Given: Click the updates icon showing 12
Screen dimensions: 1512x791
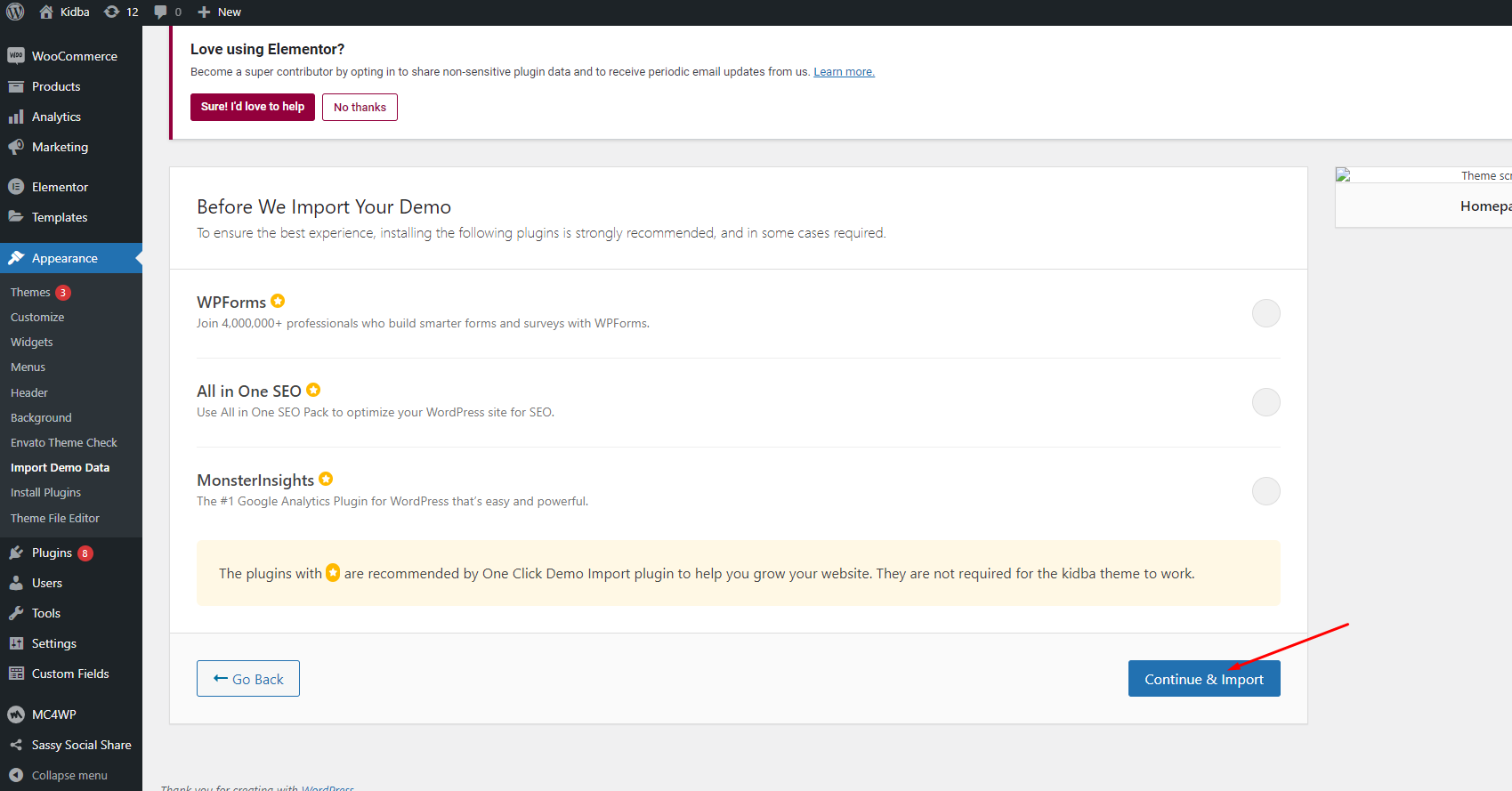Looking at the screenshot, I should pos(112,12).
